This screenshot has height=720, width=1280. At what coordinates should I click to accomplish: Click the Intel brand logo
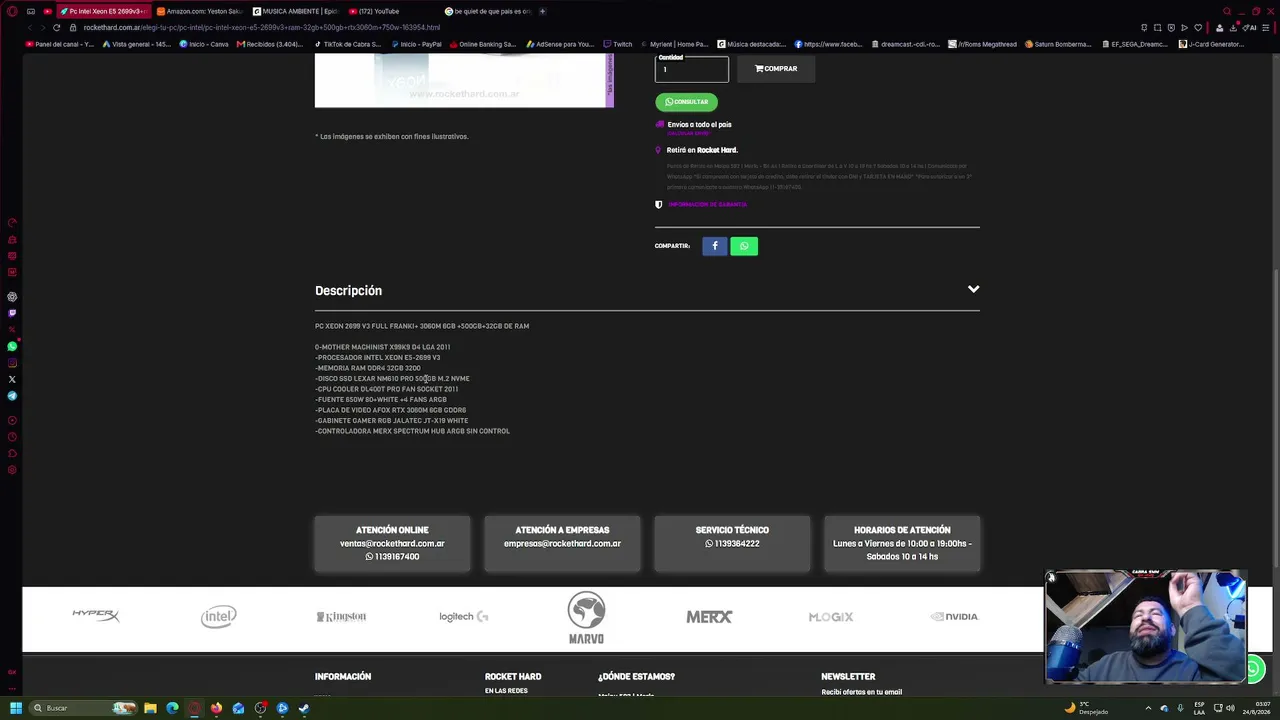click(x=218, y=617)
